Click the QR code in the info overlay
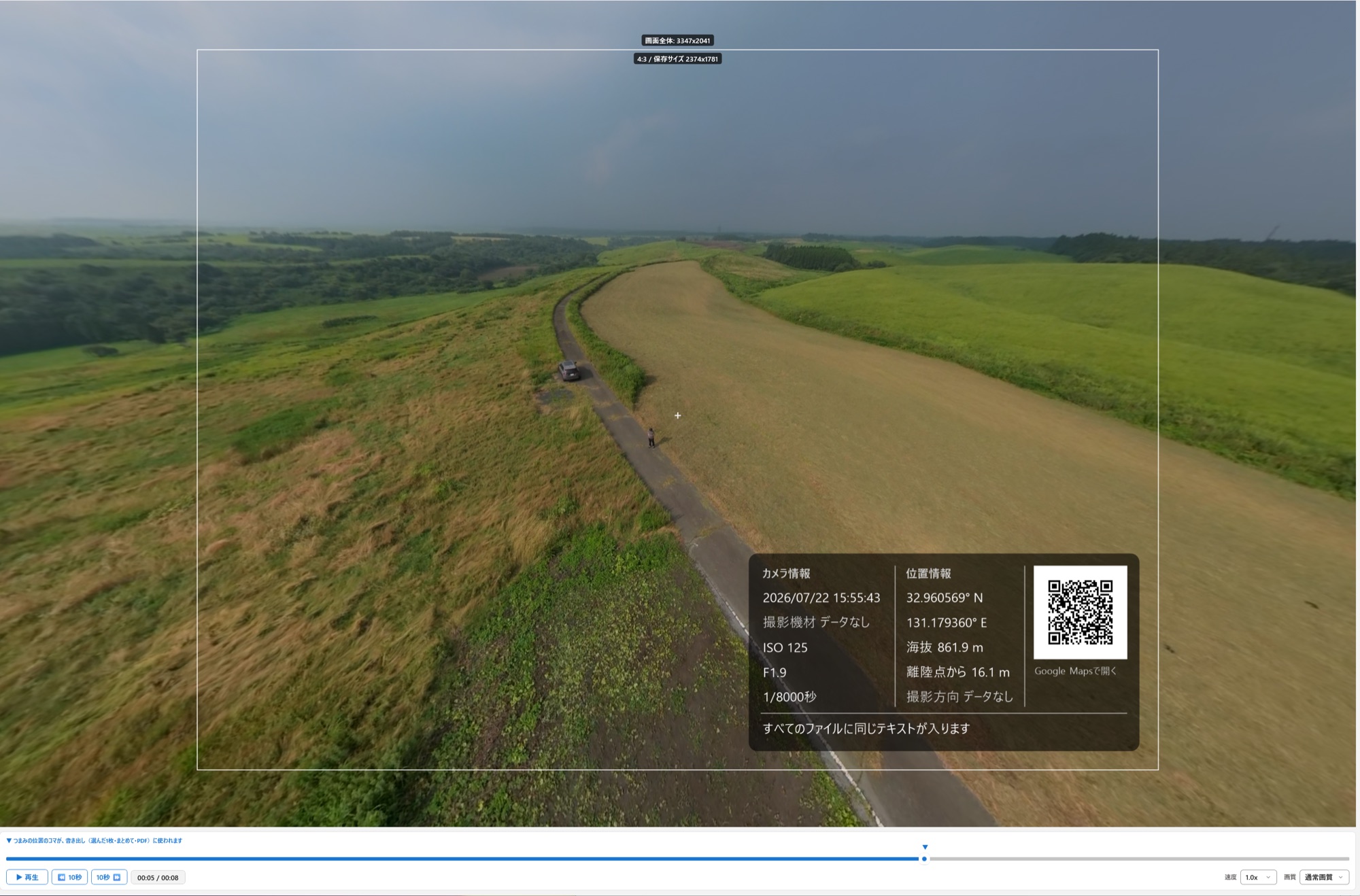The image size is (1360, 896). [1080, 612]
